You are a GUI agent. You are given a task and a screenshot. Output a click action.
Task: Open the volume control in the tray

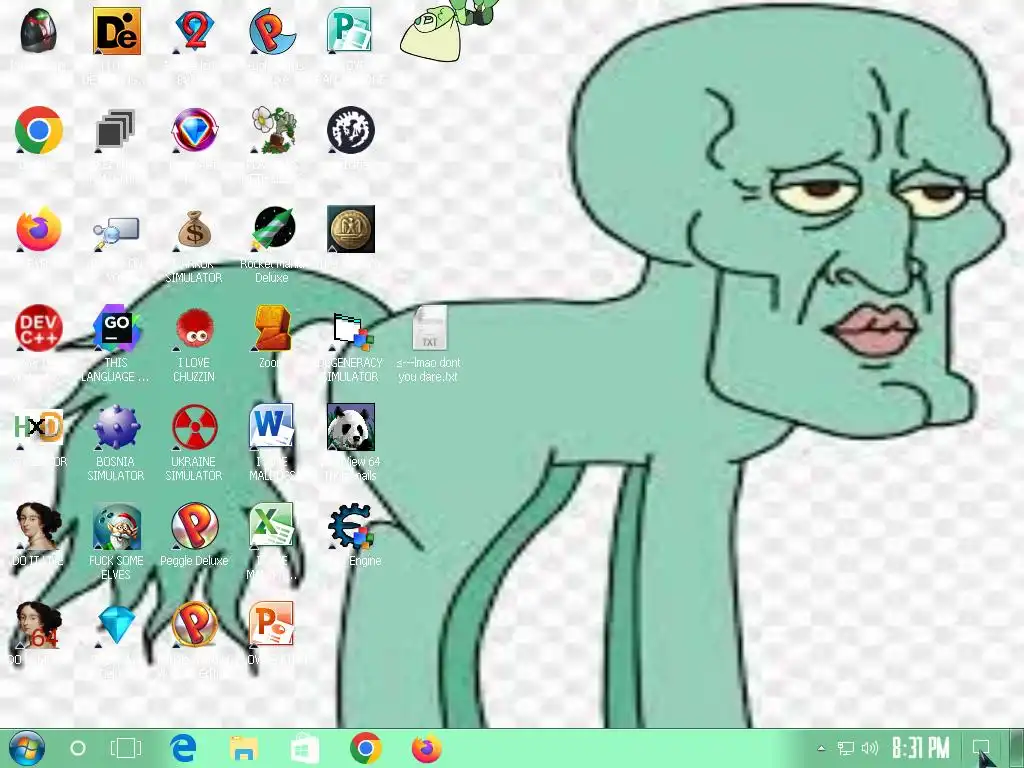pos(870,748)
